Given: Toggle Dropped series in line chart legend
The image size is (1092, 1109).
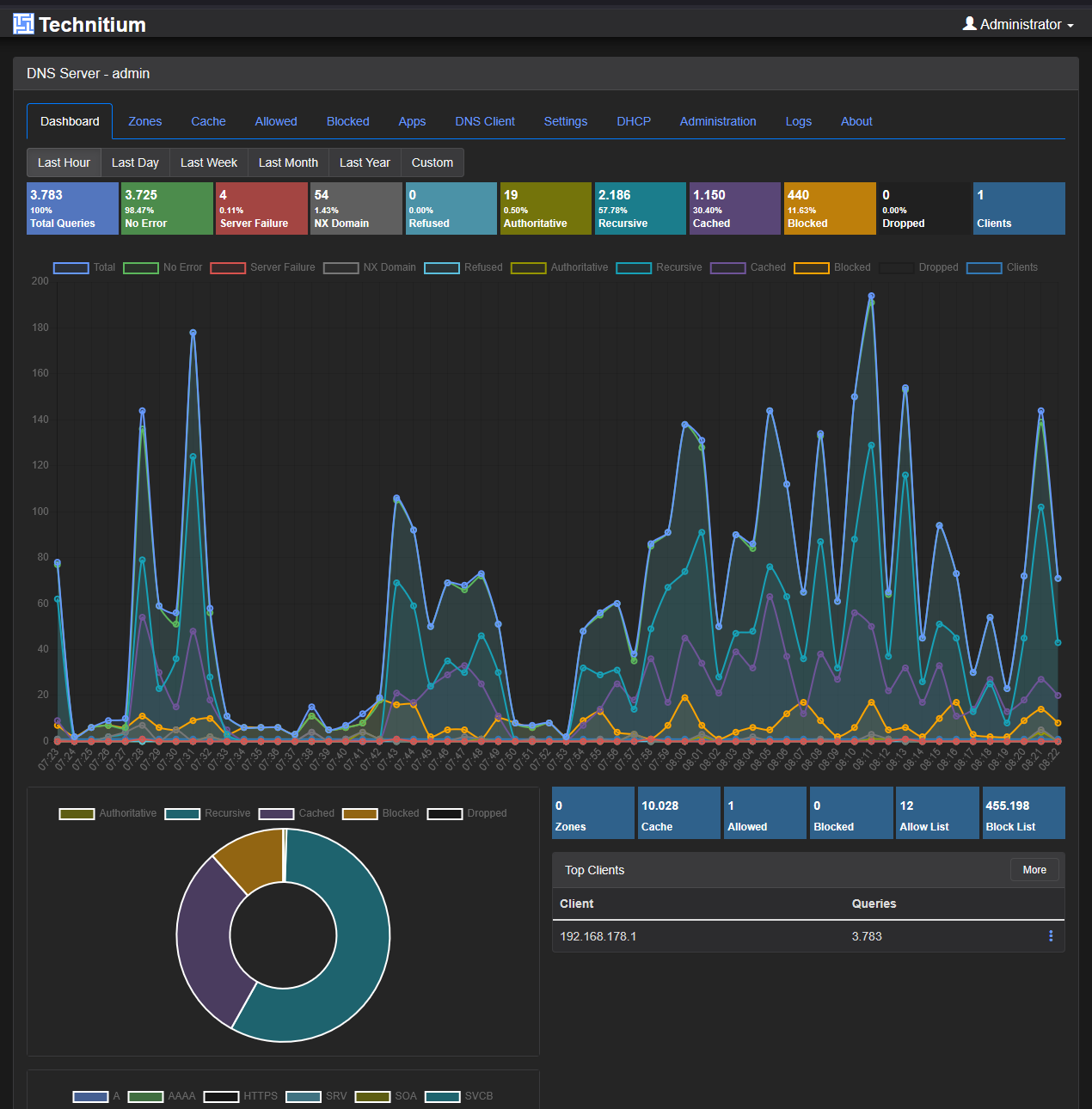Looking at the screenshot, I should pyautogui.click(x=918, y=267).
